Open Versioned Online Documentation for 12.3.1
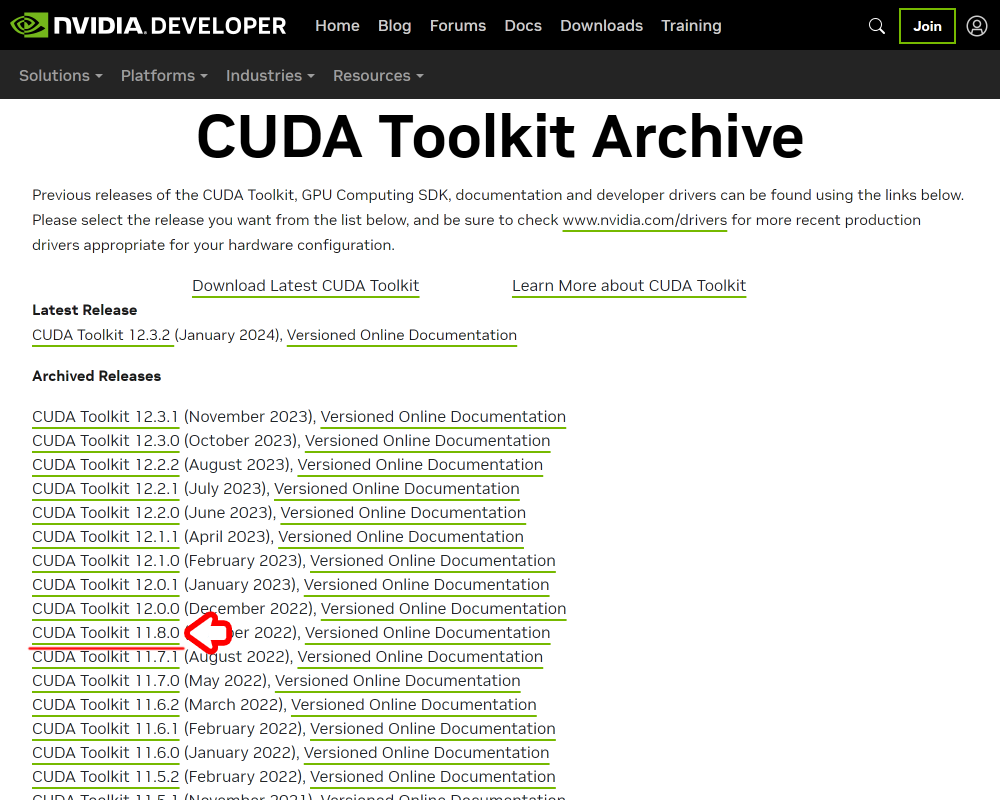 pos(443,416)
